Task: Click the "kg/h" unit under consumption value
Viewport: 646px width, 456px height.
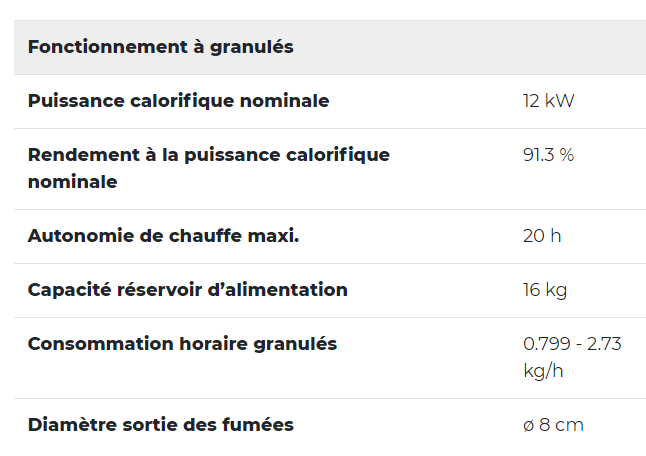Action: 541,371
